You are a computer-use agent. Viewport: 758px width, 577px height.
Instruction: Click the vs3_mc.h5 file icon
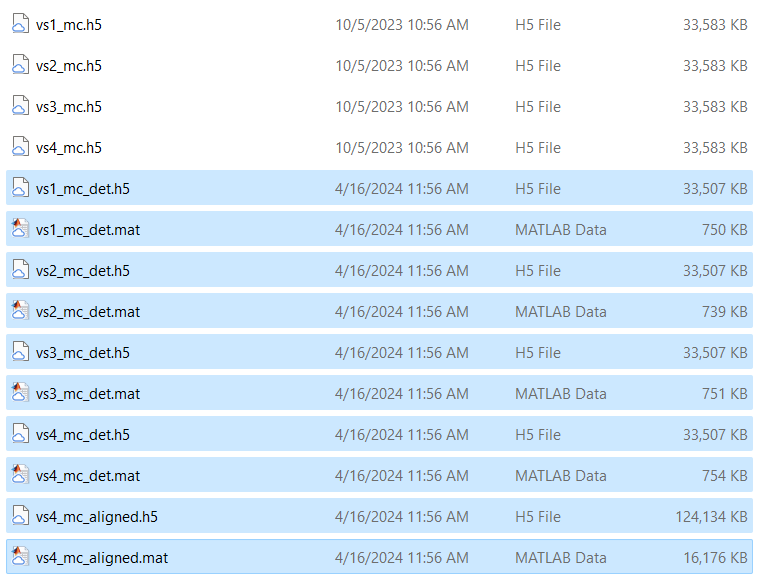pyautogui.click(x=20, y=106)
